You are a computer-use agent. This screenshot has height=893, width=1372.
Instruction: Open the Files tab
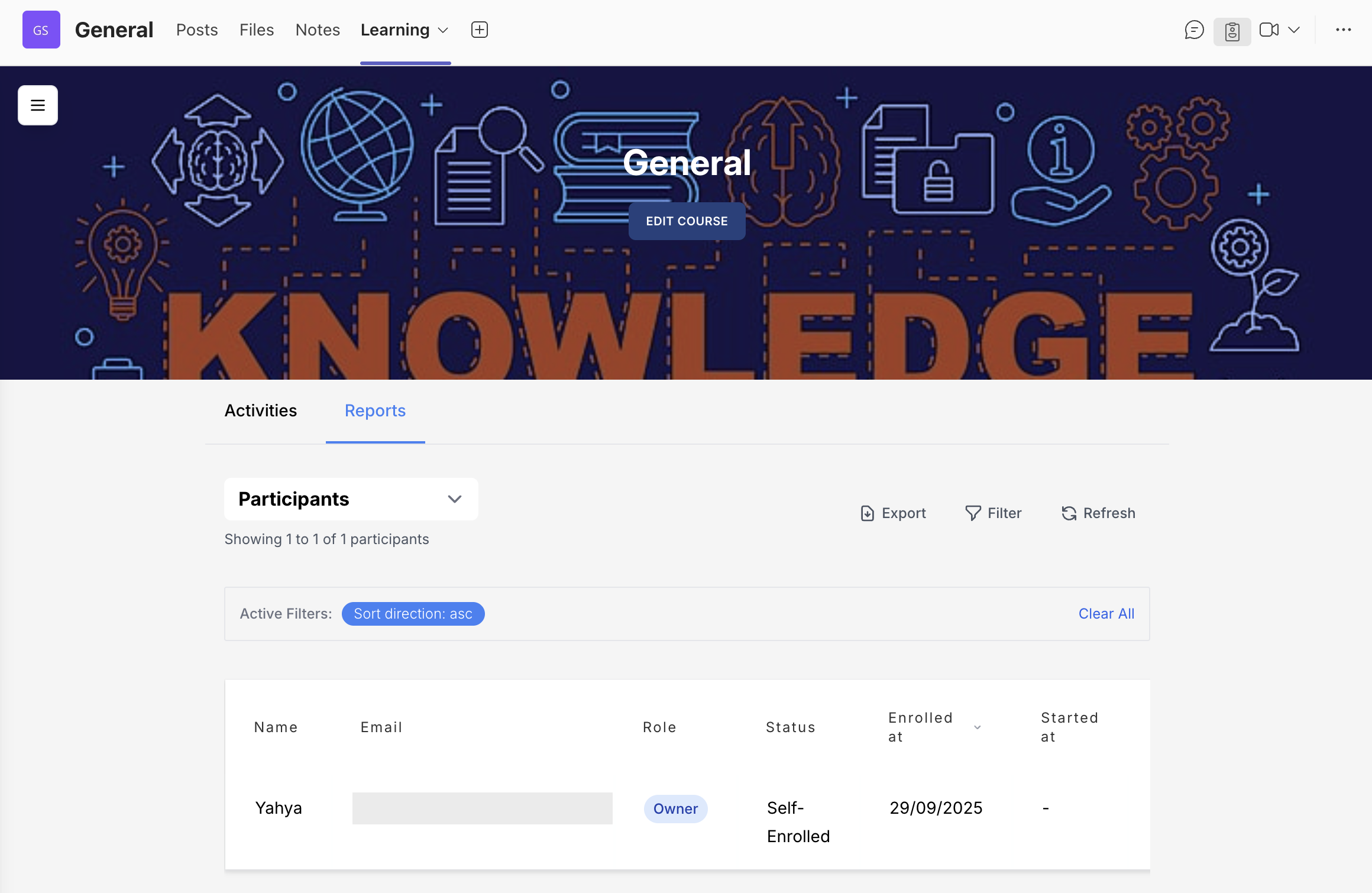pyautogui.click(x=257, y=30)
